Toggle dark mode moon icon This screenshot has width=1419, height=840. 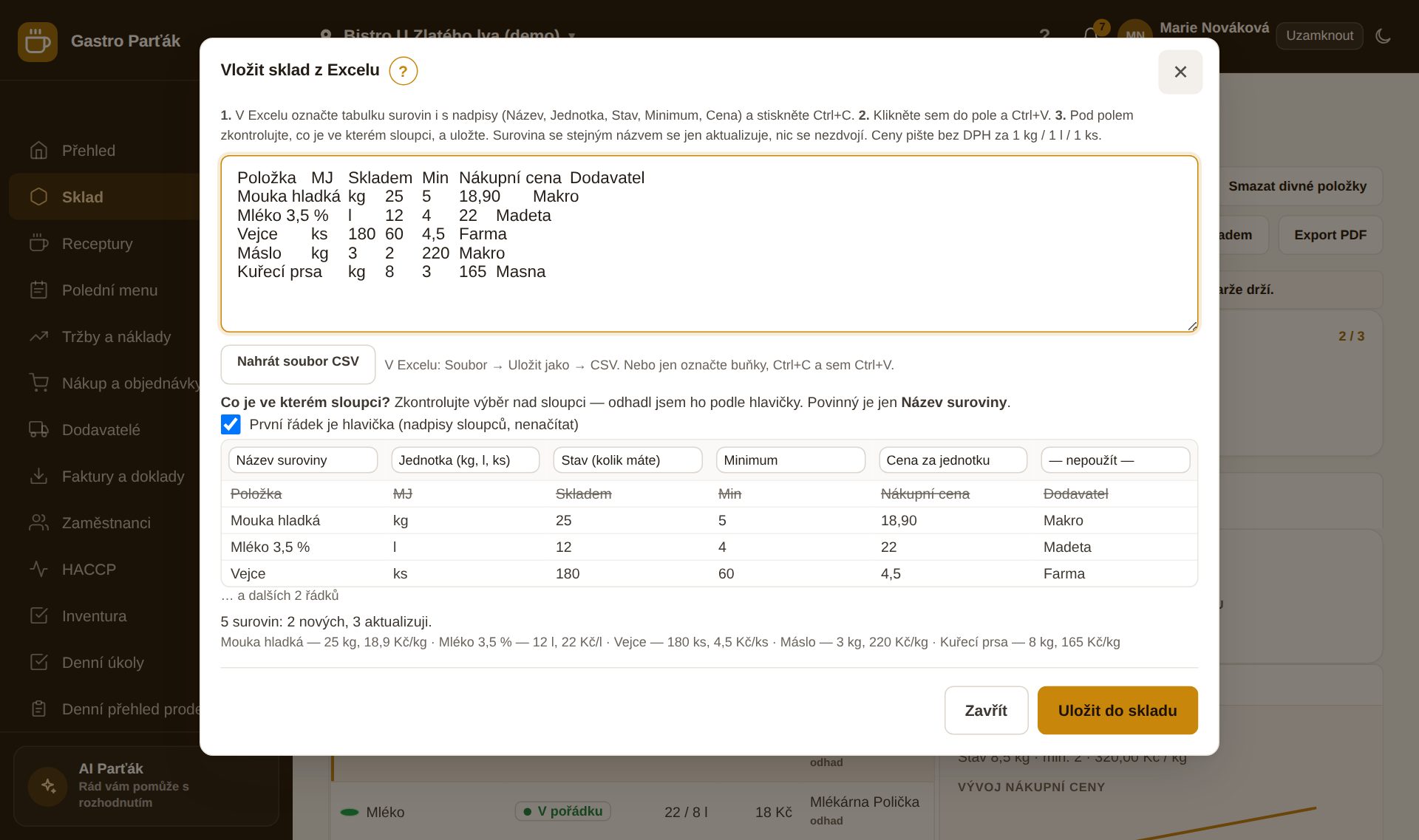(x=1383, y=36)
